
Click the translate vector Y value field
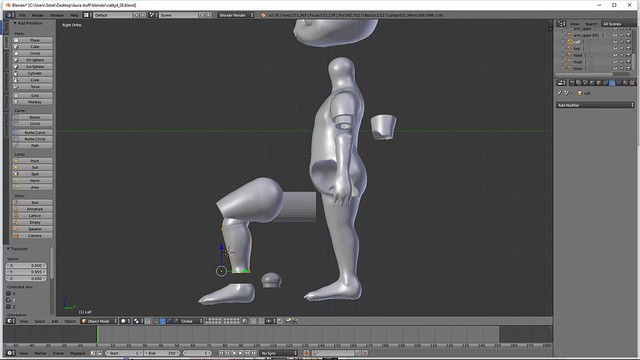[26, 272]
